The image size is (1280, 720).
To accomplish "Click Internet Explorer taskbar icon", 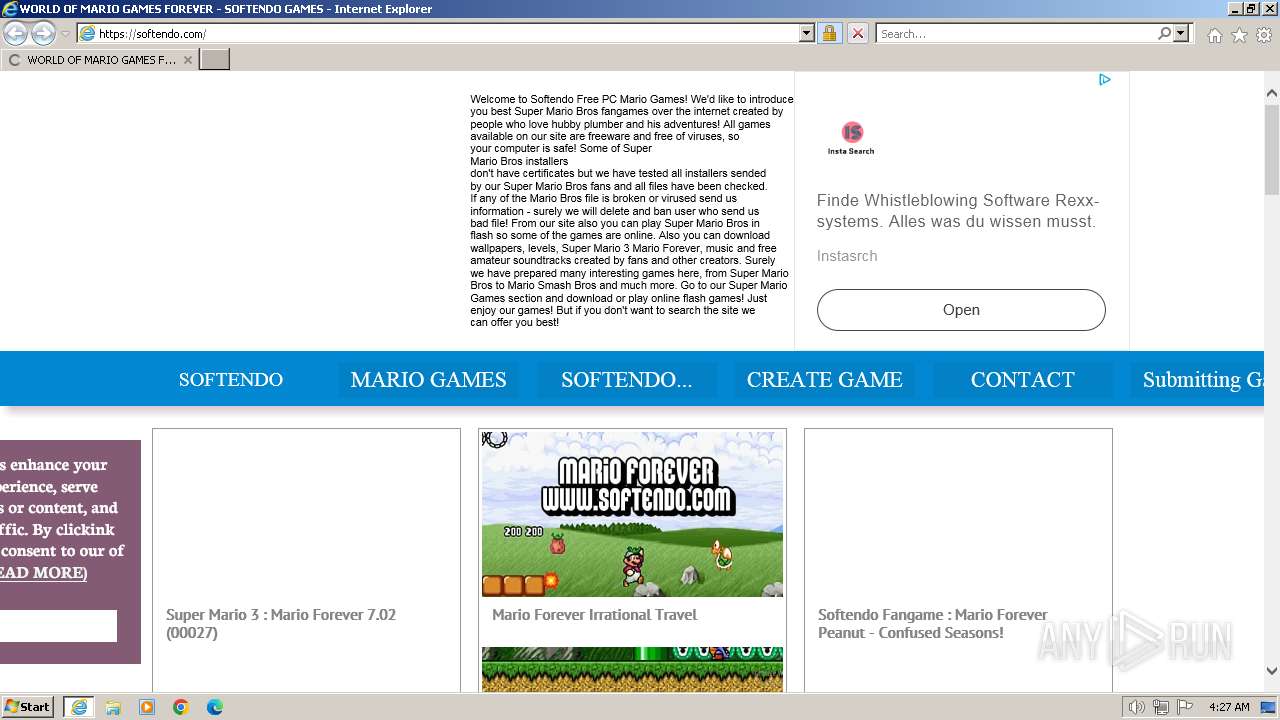I will click(x=79, y=707).
